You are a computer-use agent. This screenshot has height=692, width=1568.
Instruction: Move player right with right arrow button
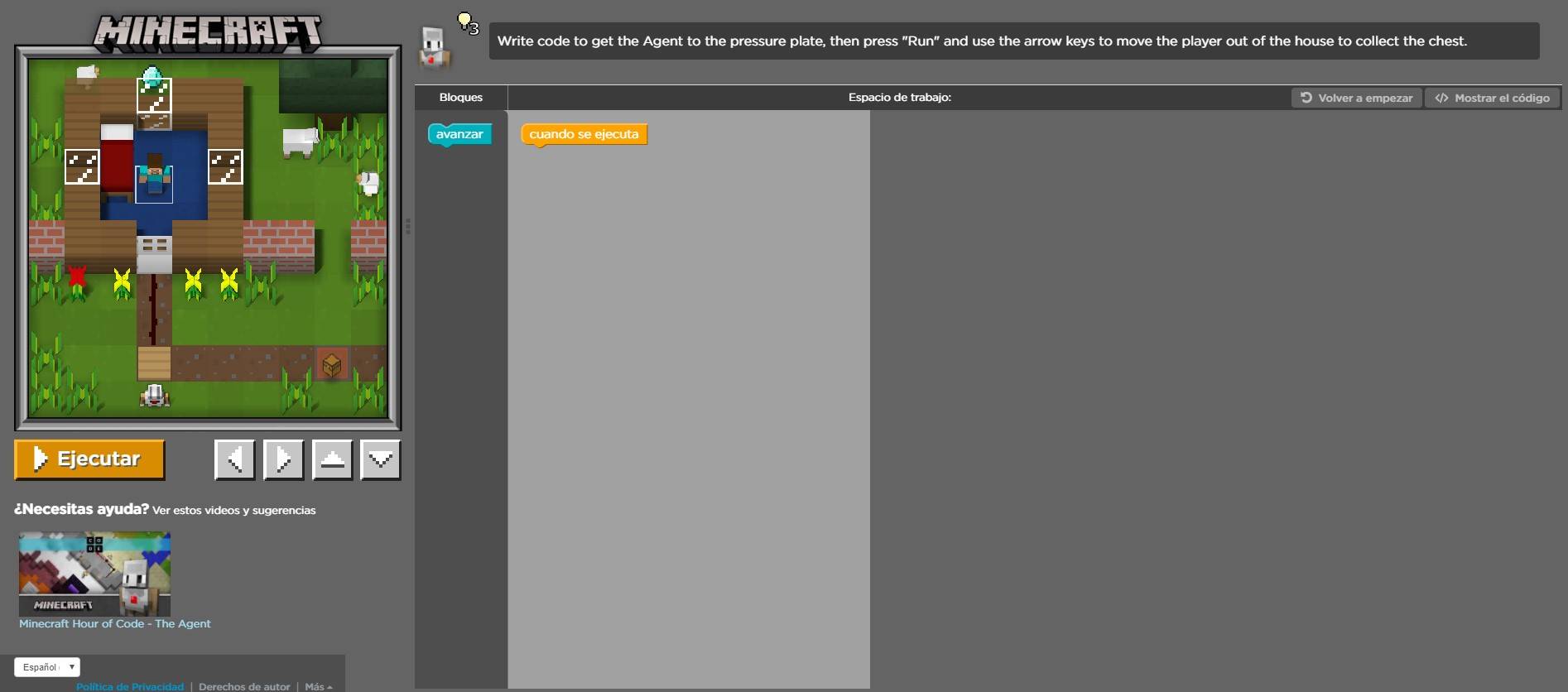pos(283,459)
